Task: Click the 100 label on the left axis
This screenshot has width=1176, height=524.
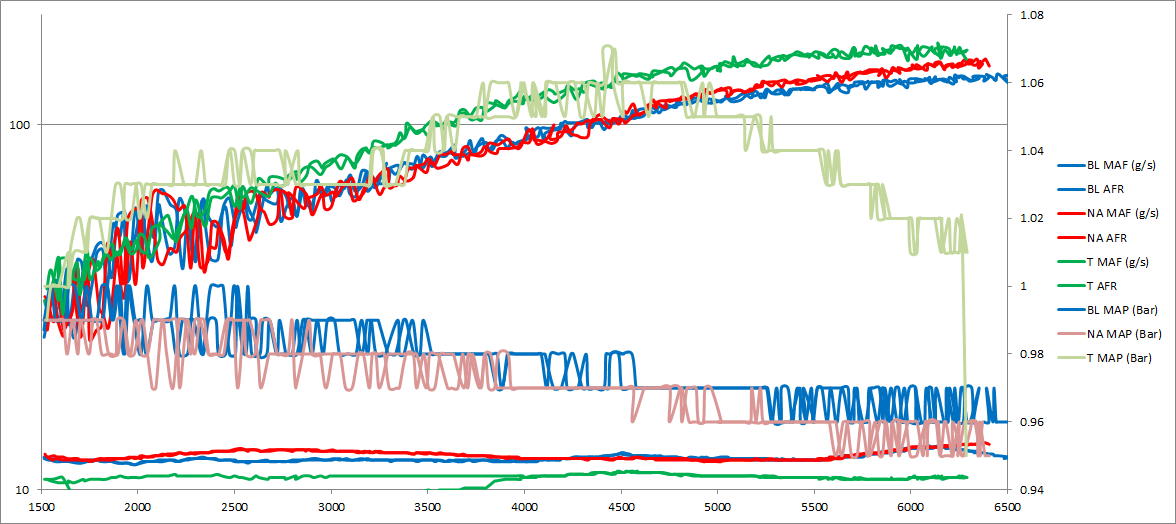Action: [x=18, y=125]
